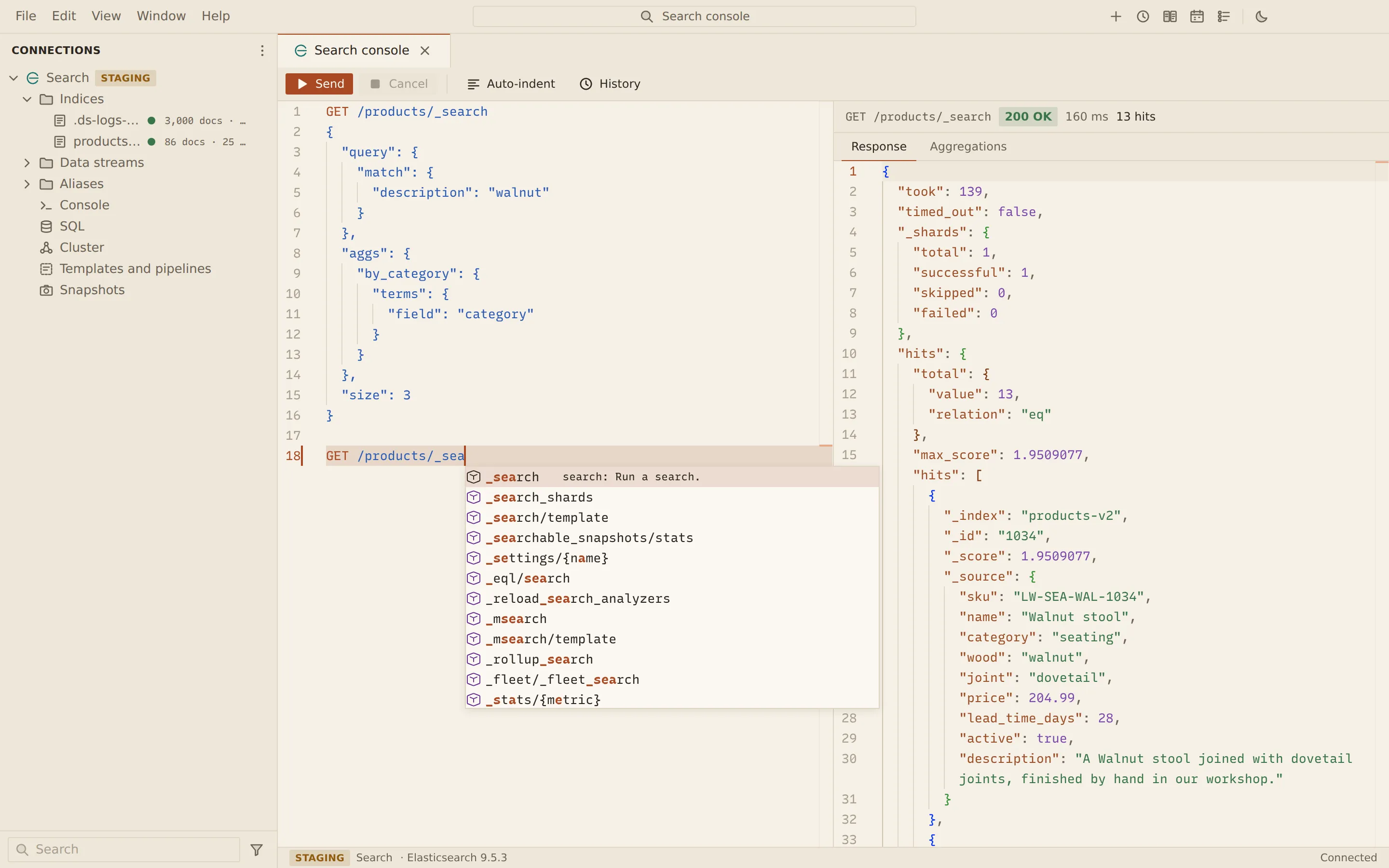Image resolution: width=1389 pixels, height=868 pixels.
Task: Collapse the Indices folder
Action: coord(27,99)
